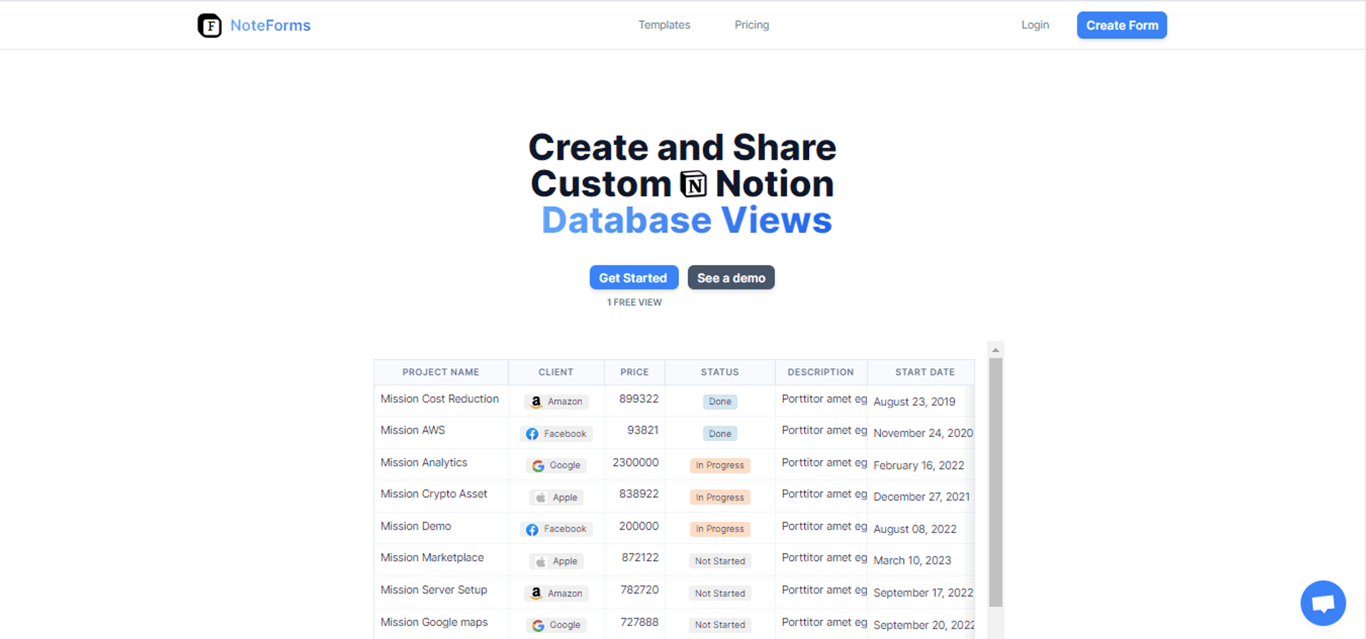Click the start date August 23, 2019
The width and height of the screenshot is (1366, 639).
[x=914, y=402]
